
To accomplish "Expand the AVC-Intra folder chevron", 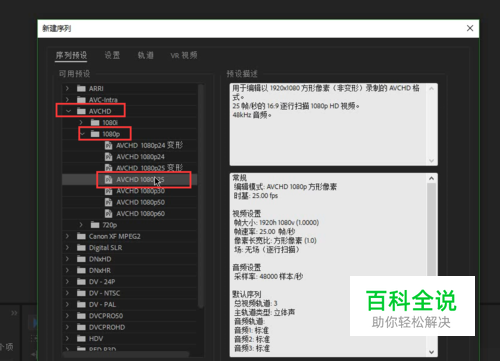I will [67, 100].
